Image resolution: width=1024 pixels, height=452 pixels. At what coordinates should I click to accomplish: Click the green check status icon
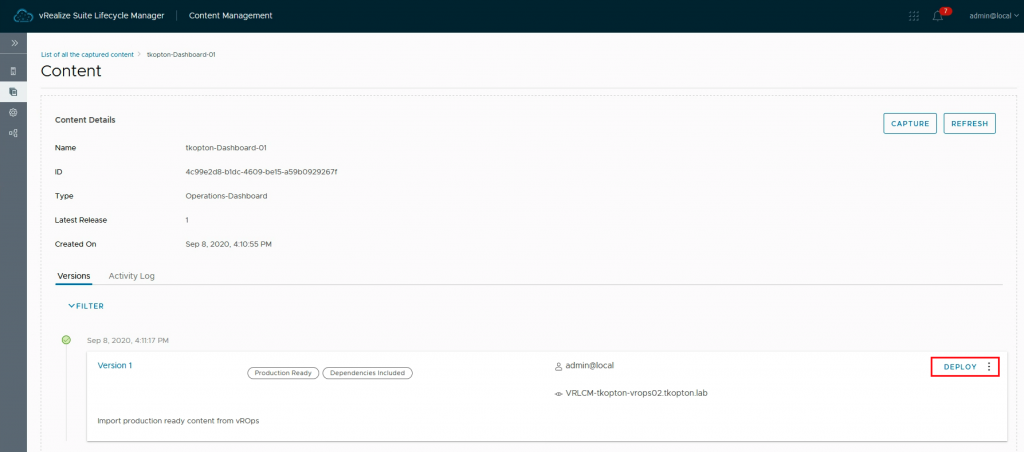(x=66, y=340)
